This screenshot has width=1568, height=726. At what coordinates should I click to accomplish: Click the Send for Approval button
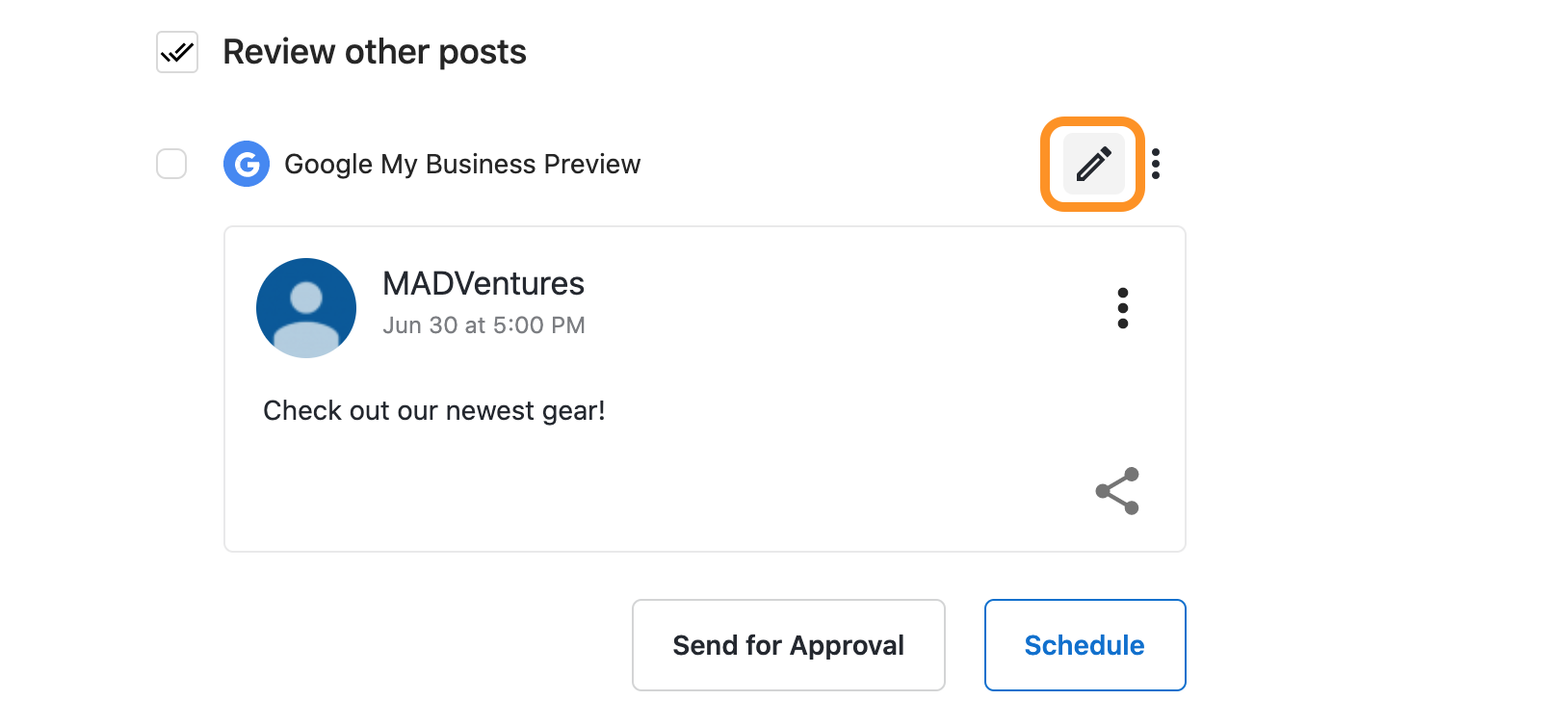point(789,645)
